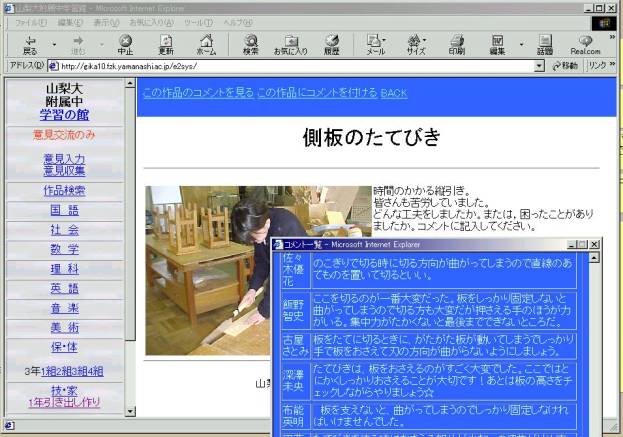The height and width of the screenshot is (437, 623).
Task: Click the この作品のコメントを見る link
Action: pos(198,93)
